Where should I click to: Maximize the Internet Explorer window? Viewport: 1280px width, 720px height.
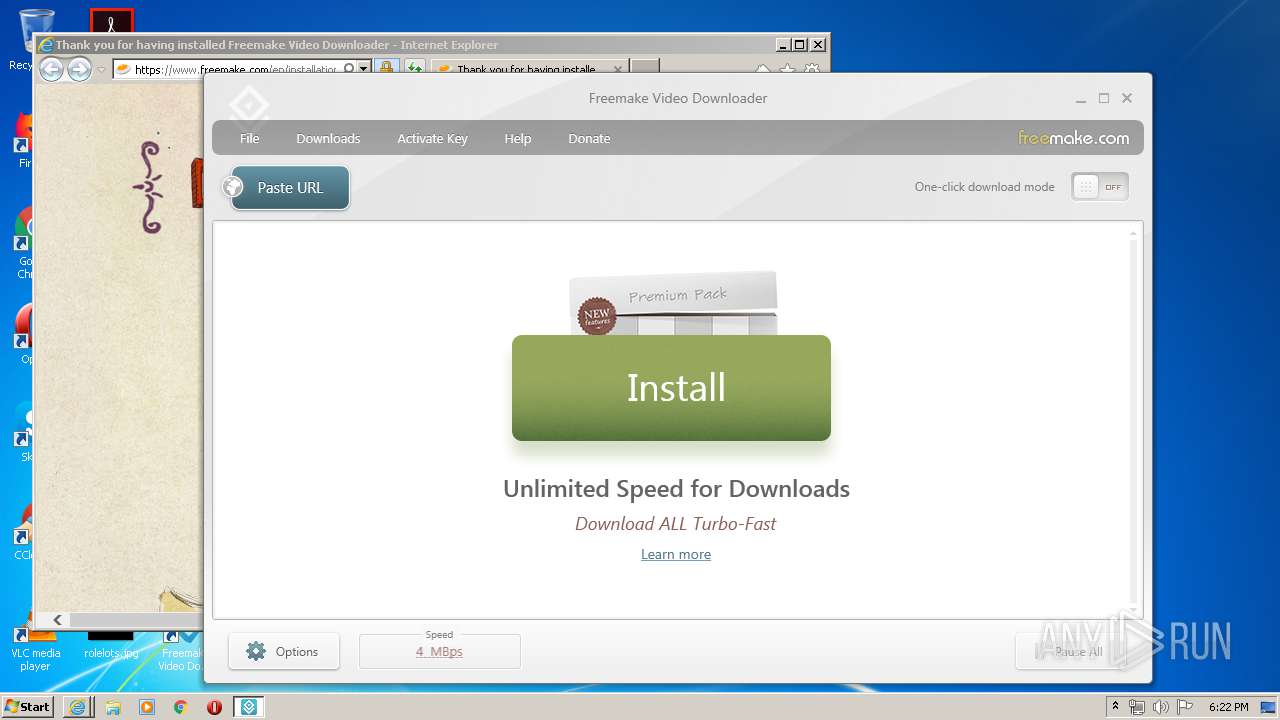799,45
